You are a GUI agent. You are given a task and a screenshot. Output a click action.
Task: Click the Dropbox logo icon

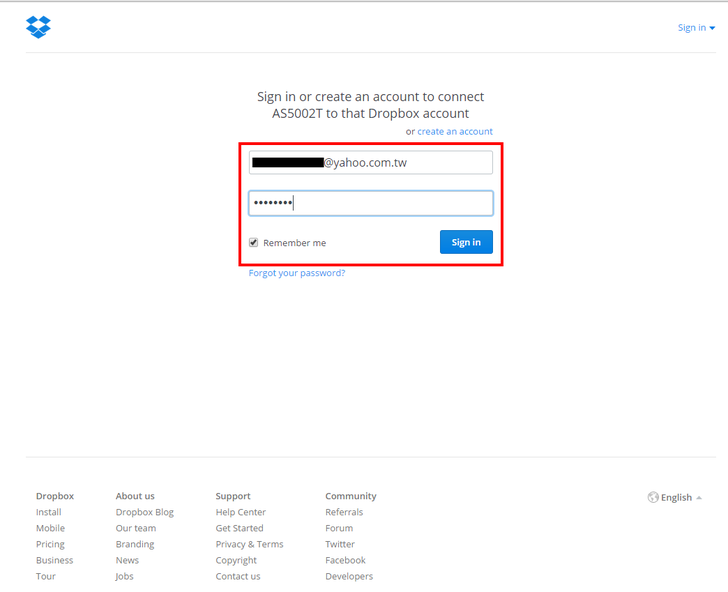coord(38,27)
